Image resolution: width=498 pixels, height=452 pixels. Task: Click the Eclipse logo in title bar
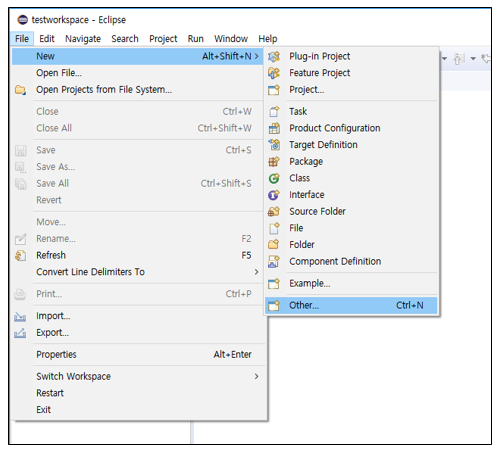coord(22,20)
